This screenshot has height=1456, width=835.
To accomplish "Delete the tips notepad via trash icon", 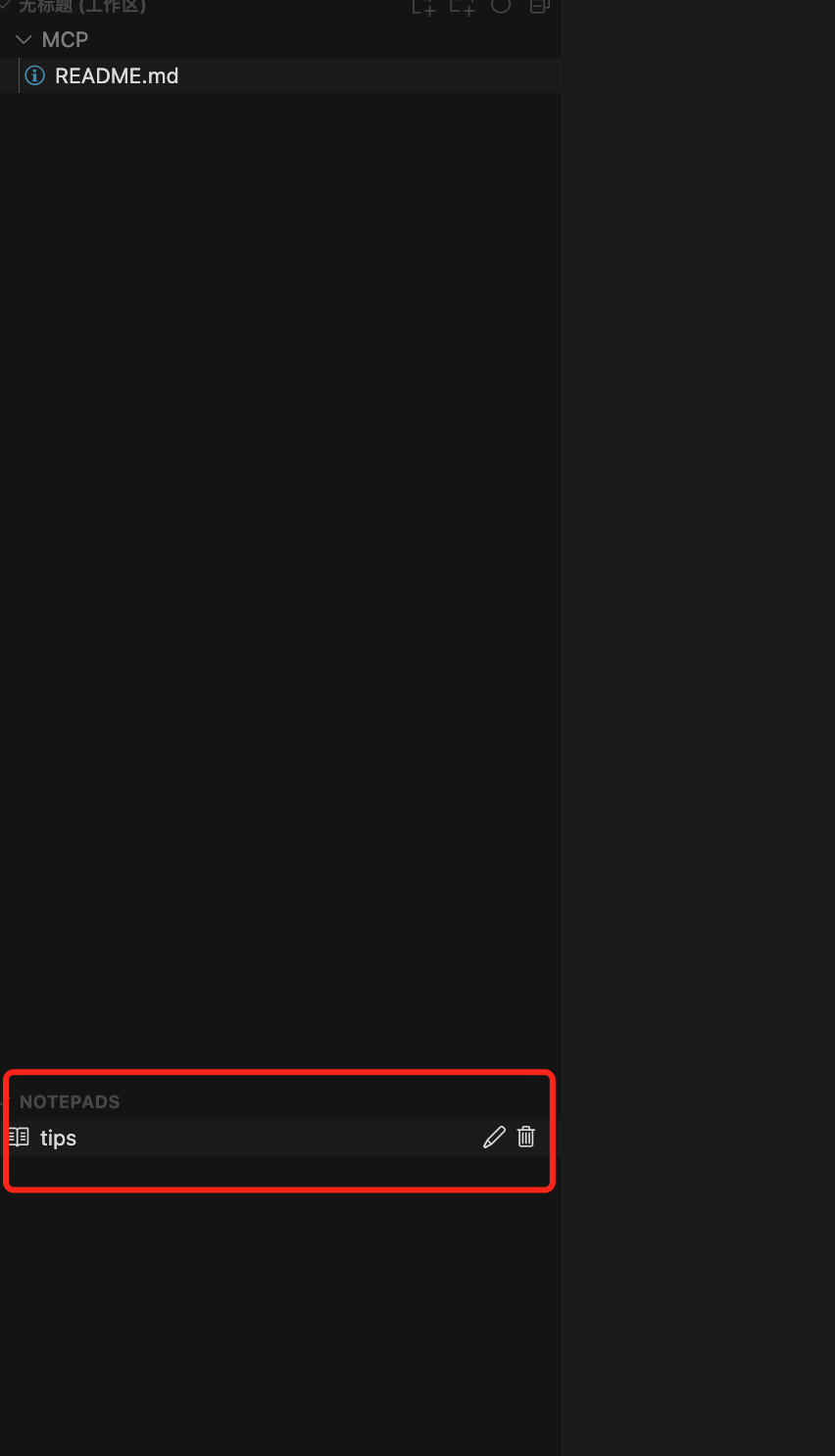I will coord(526,1137).
